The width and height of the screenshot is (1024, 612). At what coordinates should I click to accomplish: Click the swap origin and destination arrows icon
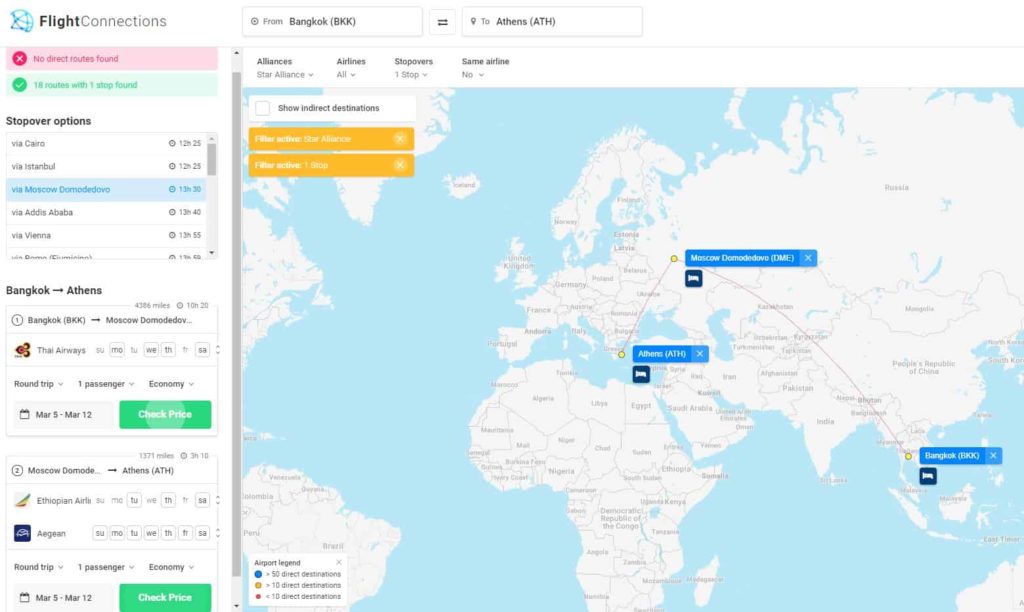coord(442,21)
